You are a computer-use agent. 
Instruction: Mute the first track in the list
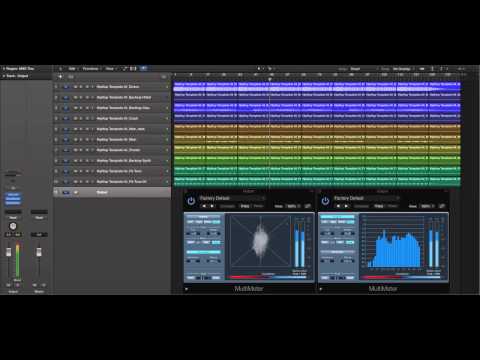[x=76, y=87]
